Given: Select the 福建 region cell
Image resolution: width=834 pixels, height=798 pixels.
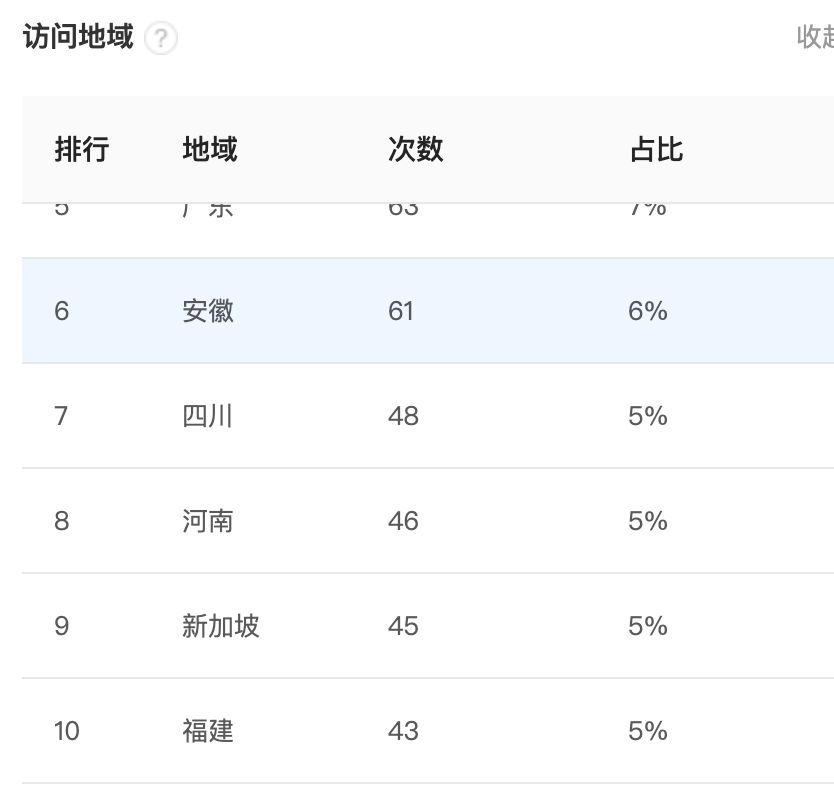Looking at the screenshot, I should coord(208,731).
